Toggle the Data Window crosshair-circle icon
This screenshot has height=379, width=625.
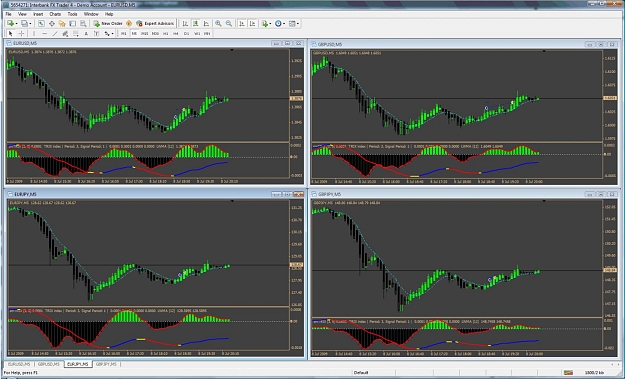[51, 24]
